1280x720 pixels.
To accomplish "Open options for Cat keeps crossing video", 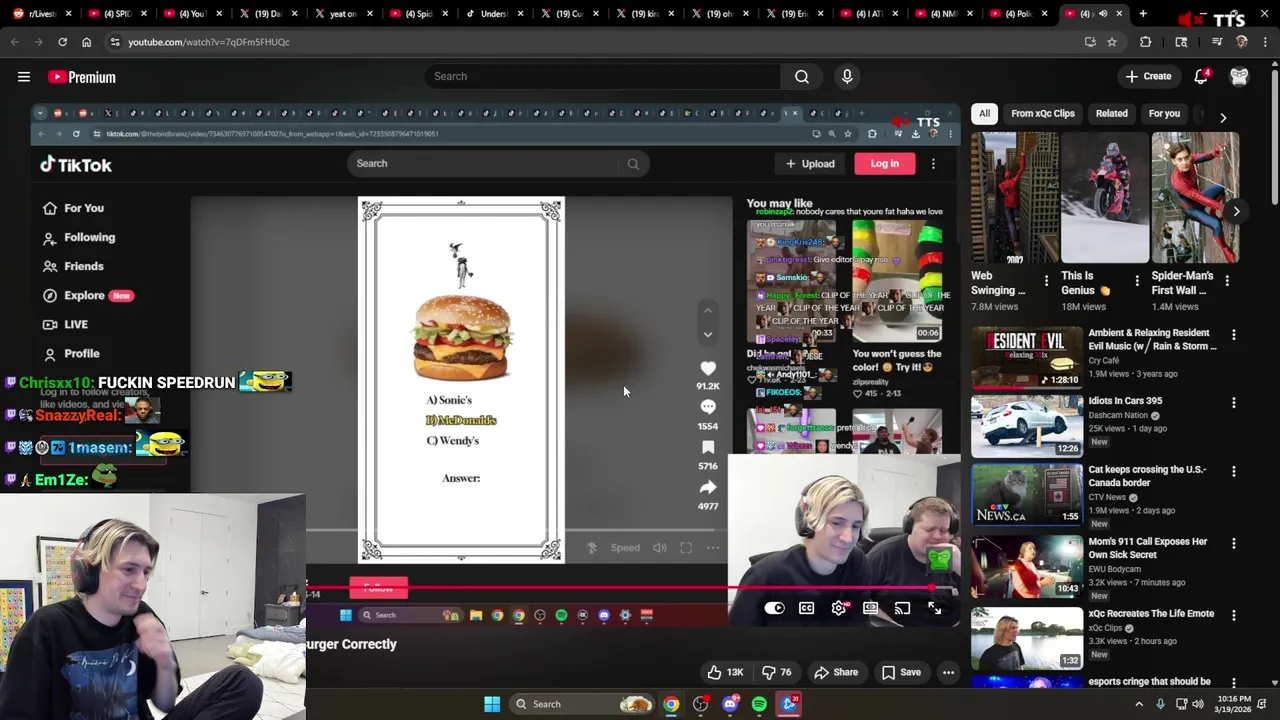I will 1233,471.
